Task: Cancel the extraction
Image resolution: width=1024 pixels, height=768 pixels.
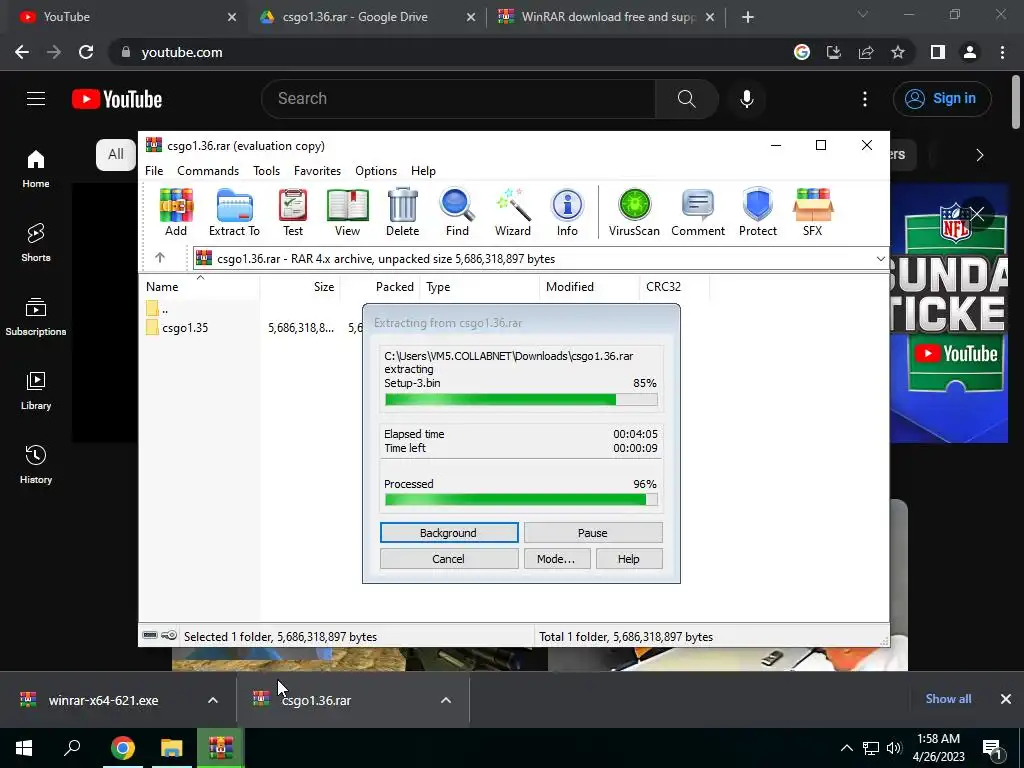Action: point(449,559)
